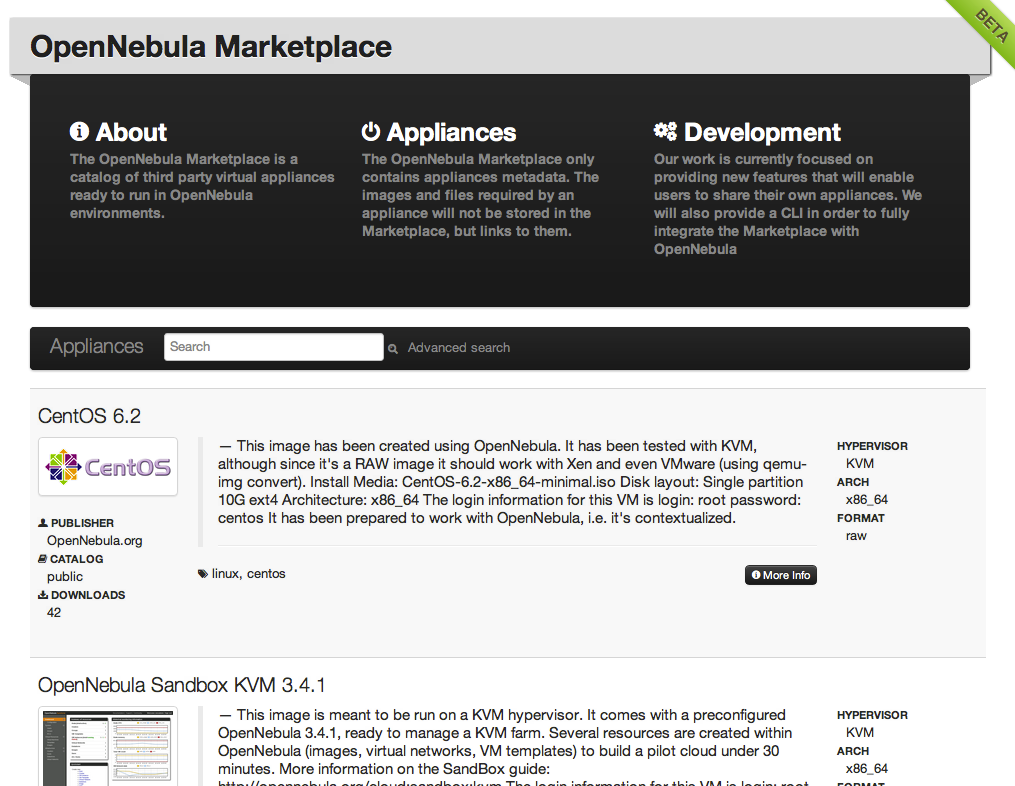Click CentOS HYPERVISOR label

click(872, 446)
